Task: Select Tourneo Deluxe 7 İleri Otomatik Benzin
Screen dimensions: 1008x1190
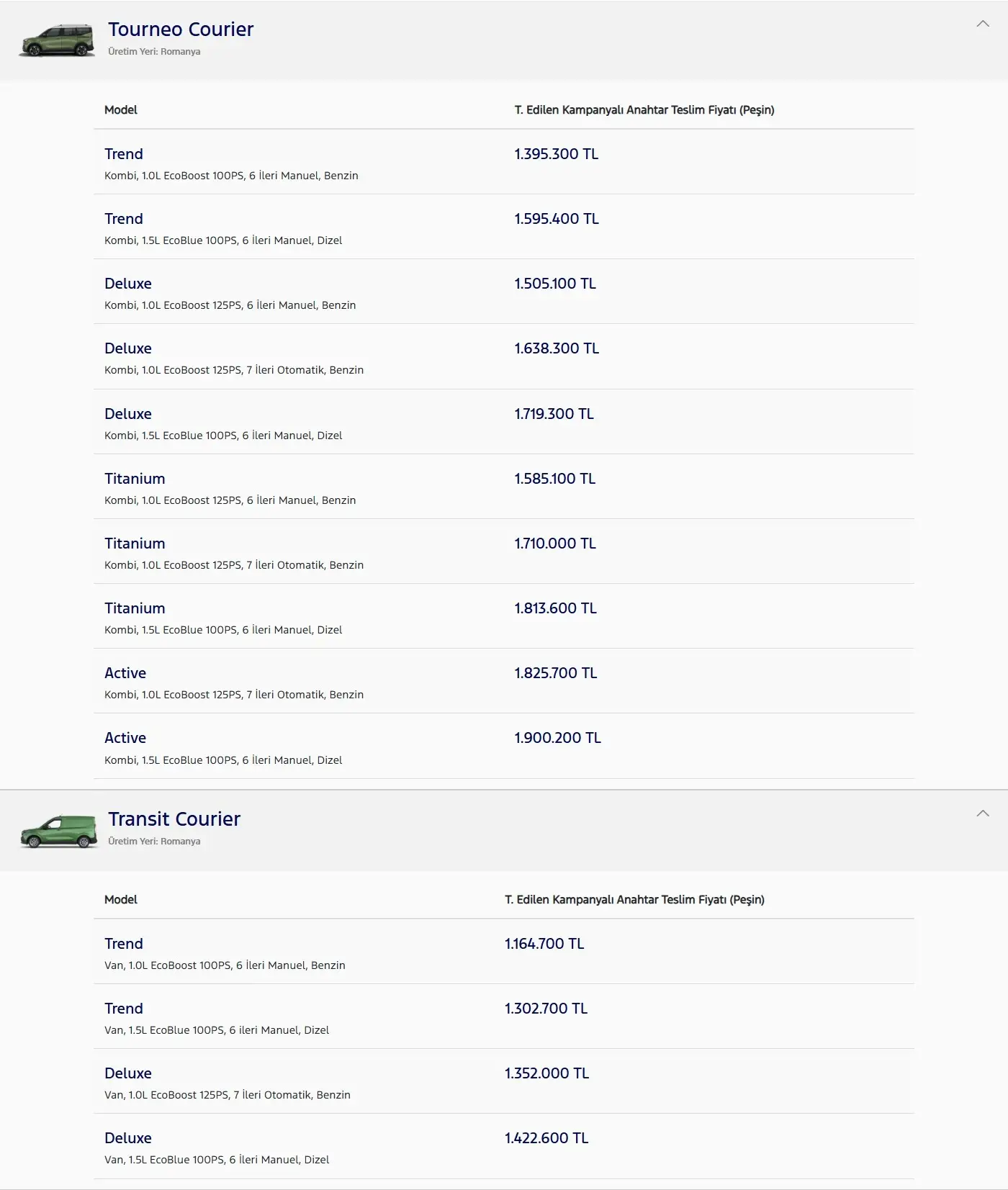Action: click(x=504, y=356)
